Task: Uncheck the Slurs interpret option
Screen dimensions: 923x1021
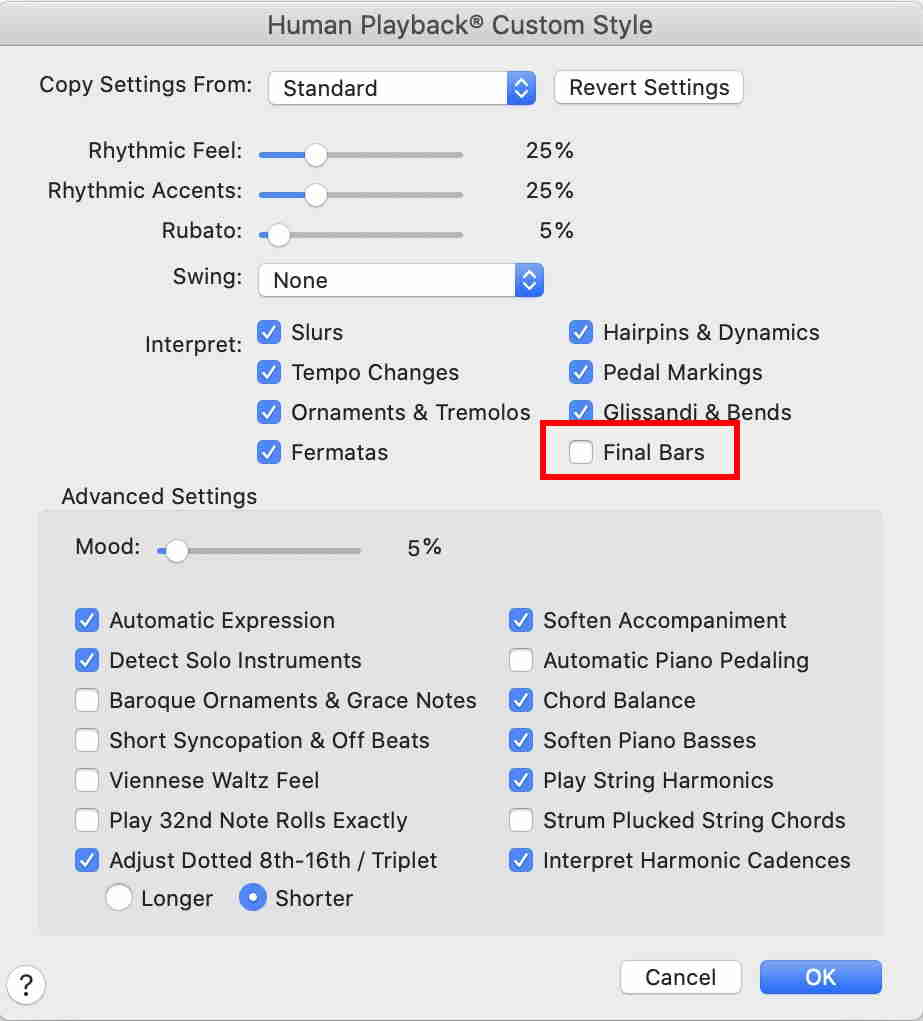Action: (x=269, y=333)
